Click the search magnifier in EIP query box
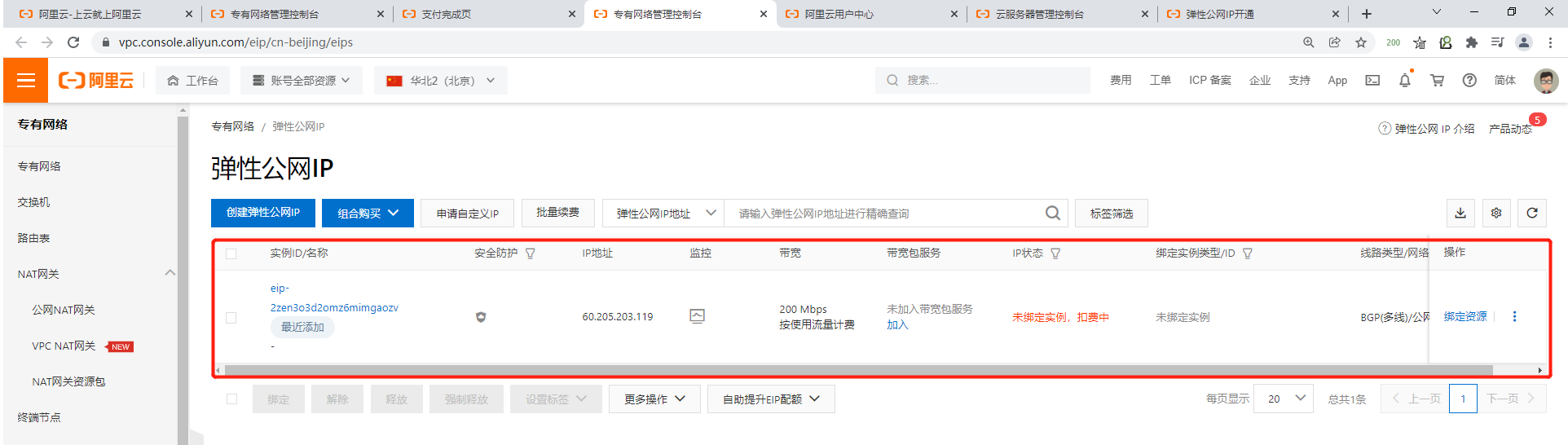The image size is (1568, 445). coord(1053,213)
